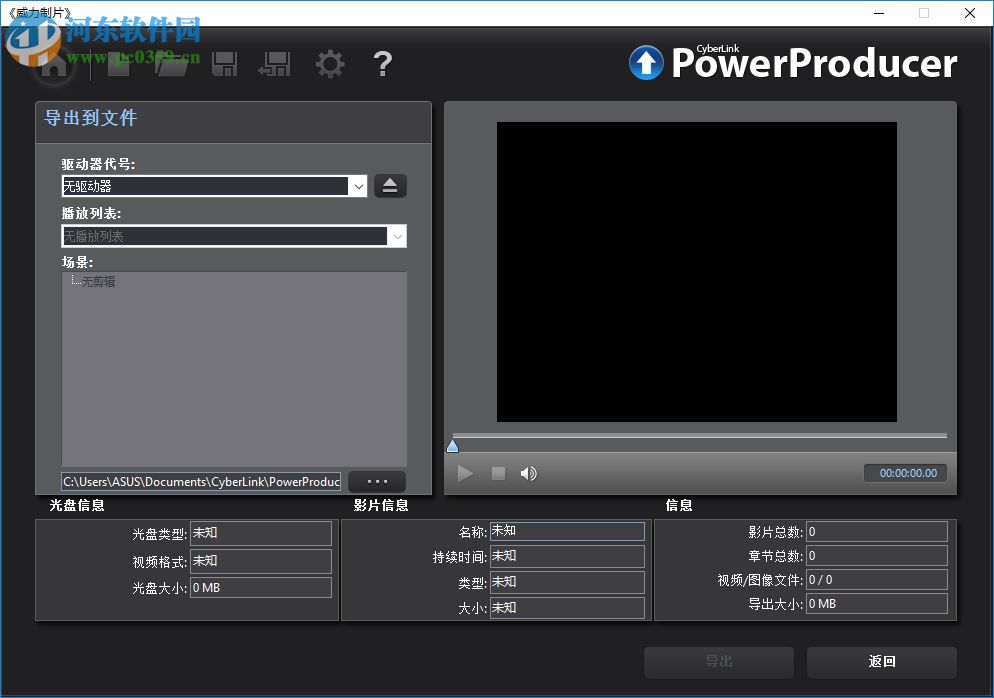The image size is (994, 698).
Task: Click the 导出 export button
Action: point(718,661)
